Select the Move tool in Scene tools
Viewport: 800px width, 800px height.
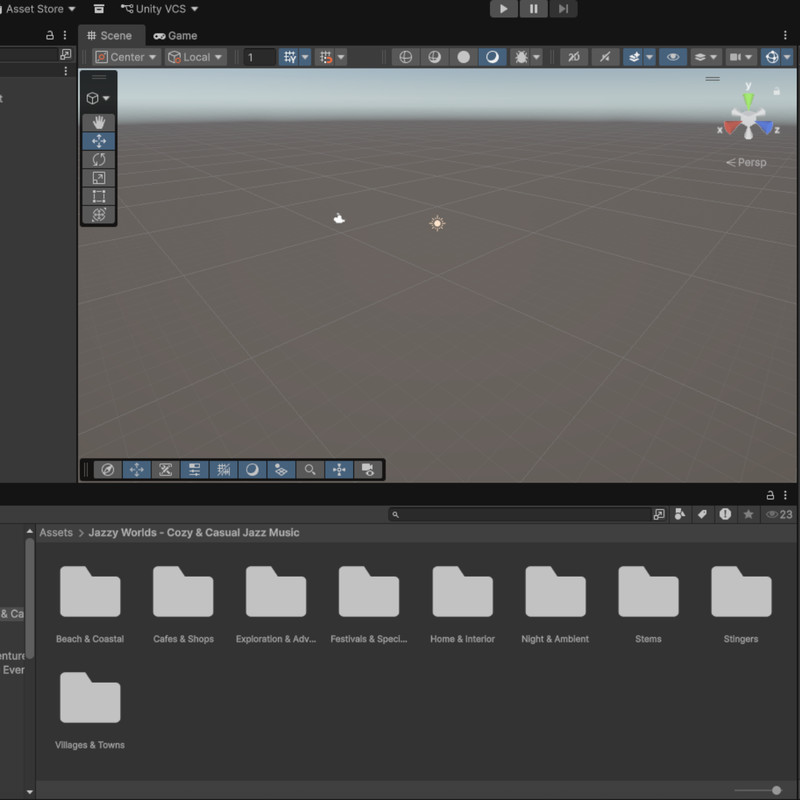(98, 141)
